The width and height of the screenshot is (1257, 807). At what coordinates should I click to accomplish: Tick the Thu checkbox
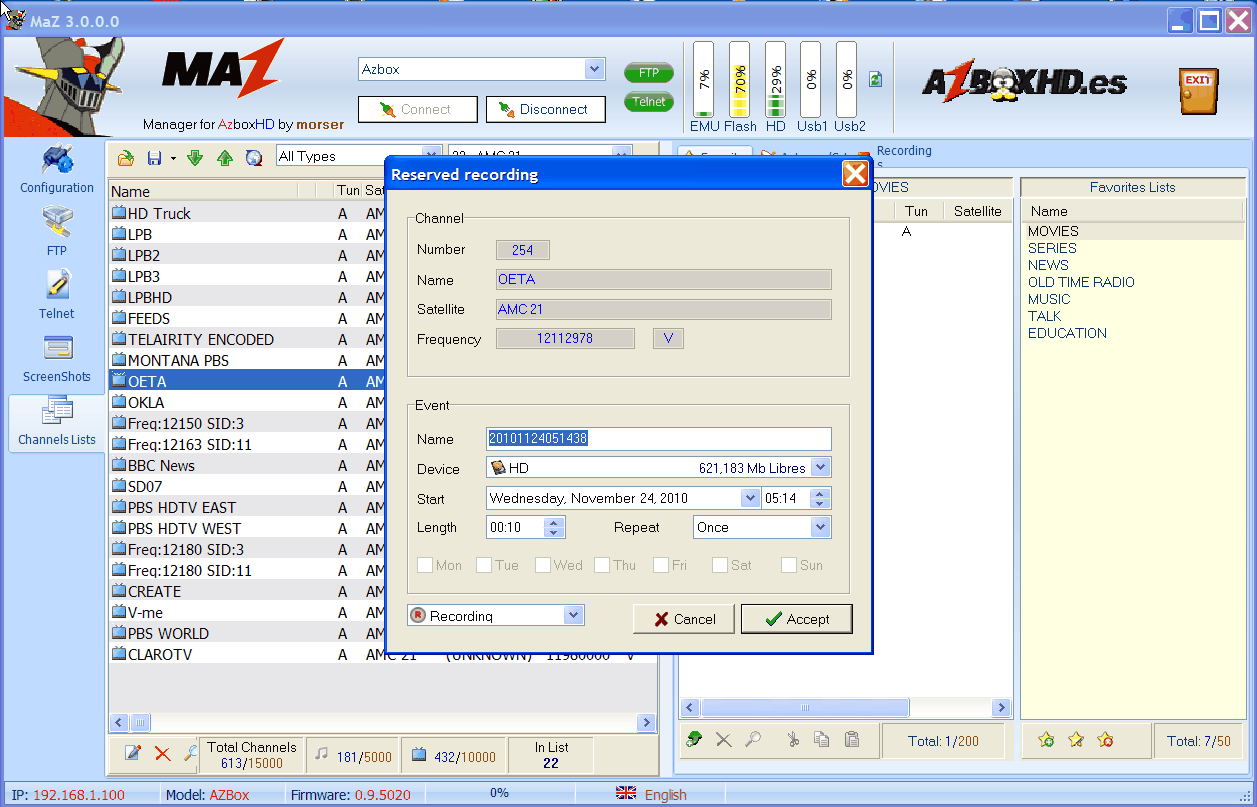tap(602, 565)
